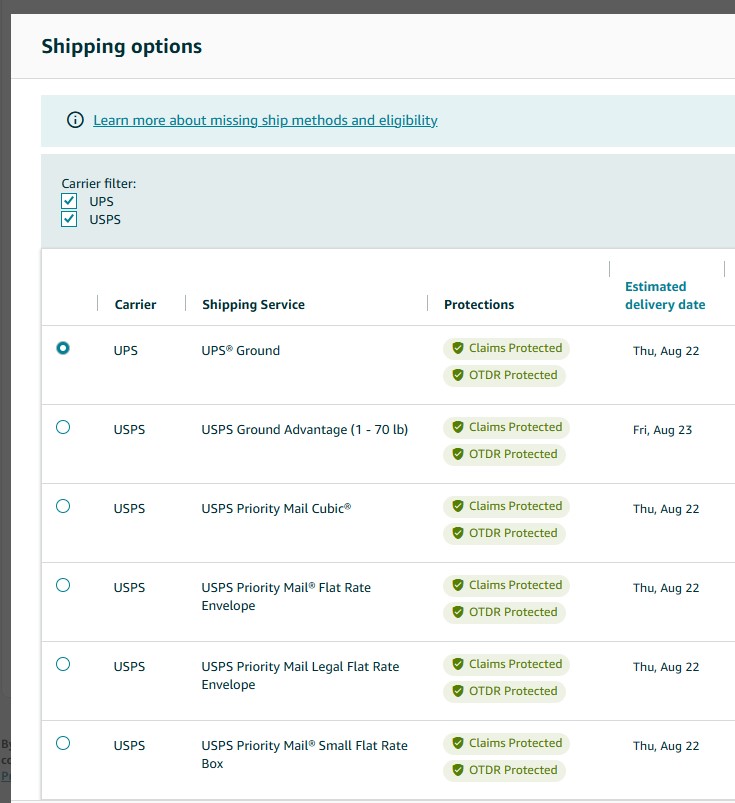Click the USPS Ground Advantage (1 - 70 lb) service name
The width and height of the screenshot is (735, 803).
[305, 430]
